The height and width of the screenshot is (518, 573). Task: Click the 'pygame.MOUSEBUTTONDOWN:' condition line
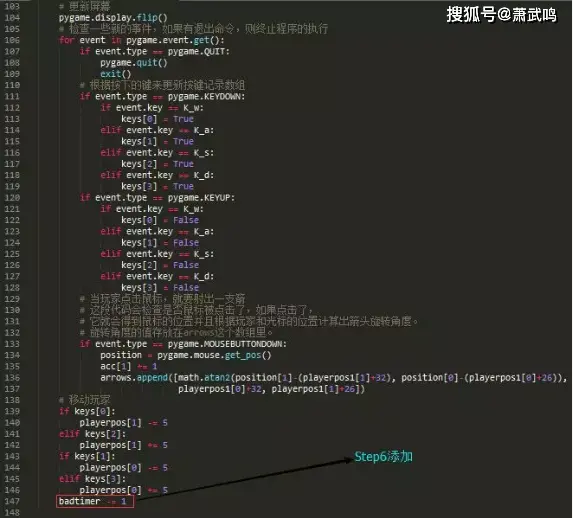point(183,344)
